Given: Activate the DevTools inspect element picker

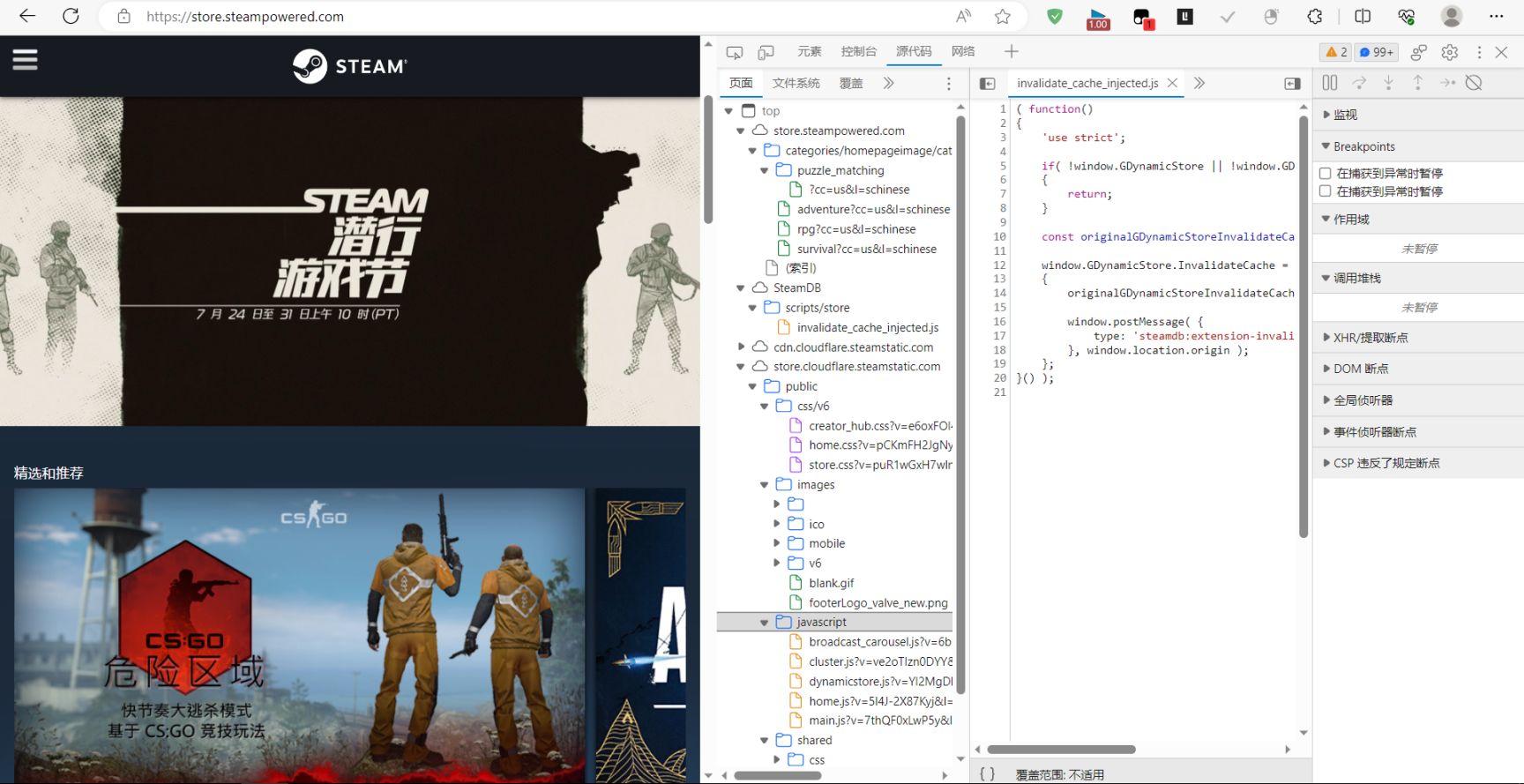Looking at the screenshot, I should tap(735, 52).
